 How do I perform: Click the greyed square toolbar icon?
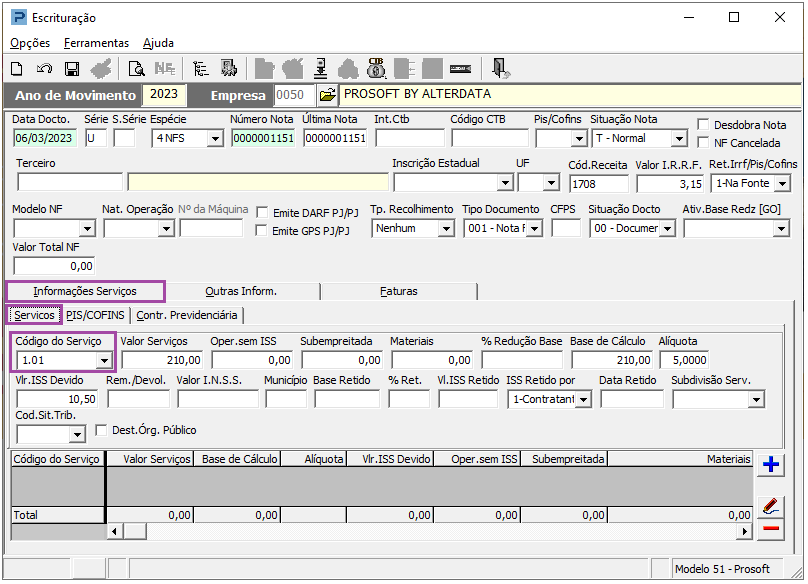point(432,69)
